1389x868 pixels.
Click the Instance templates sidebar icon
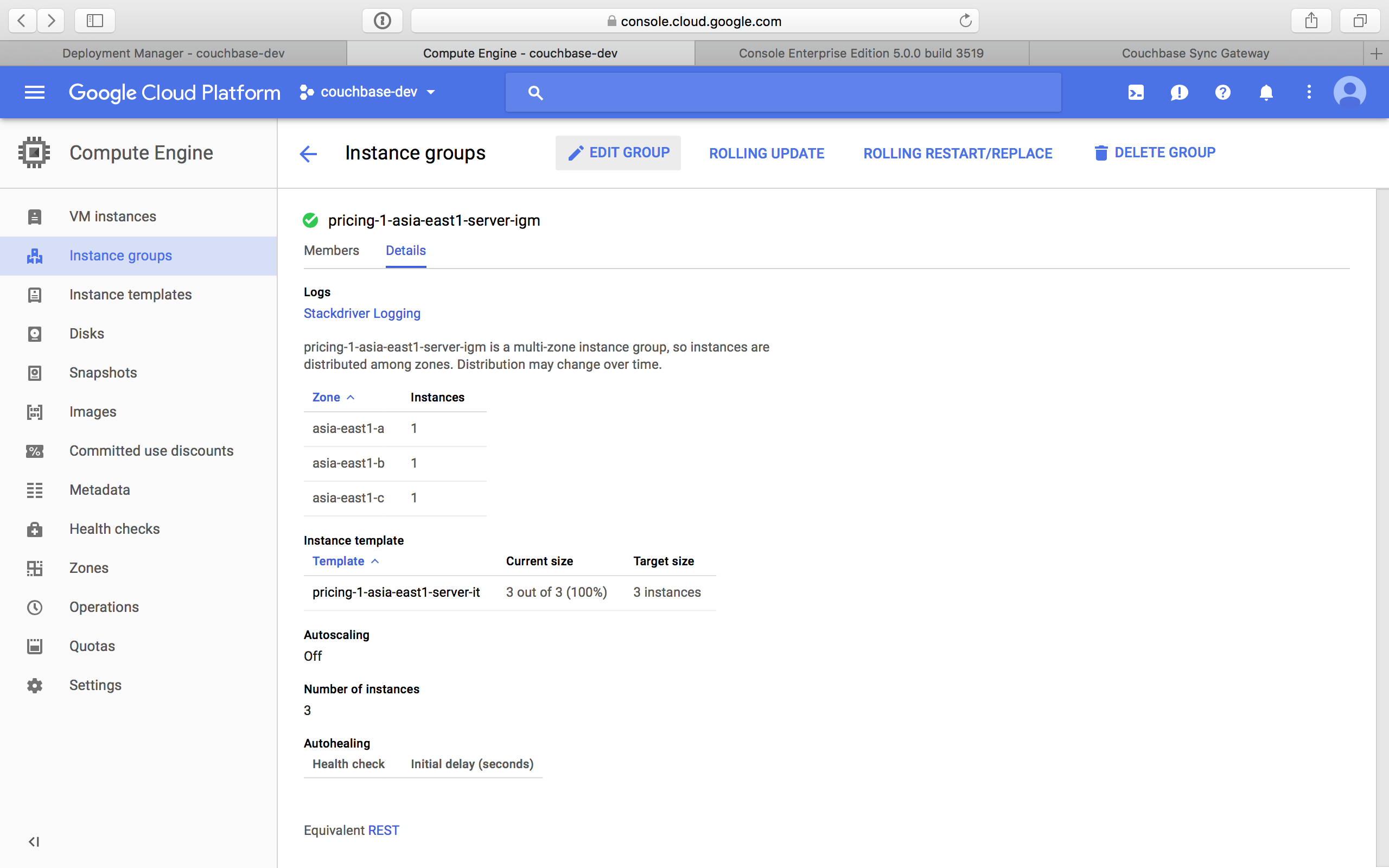click(35, 295)
